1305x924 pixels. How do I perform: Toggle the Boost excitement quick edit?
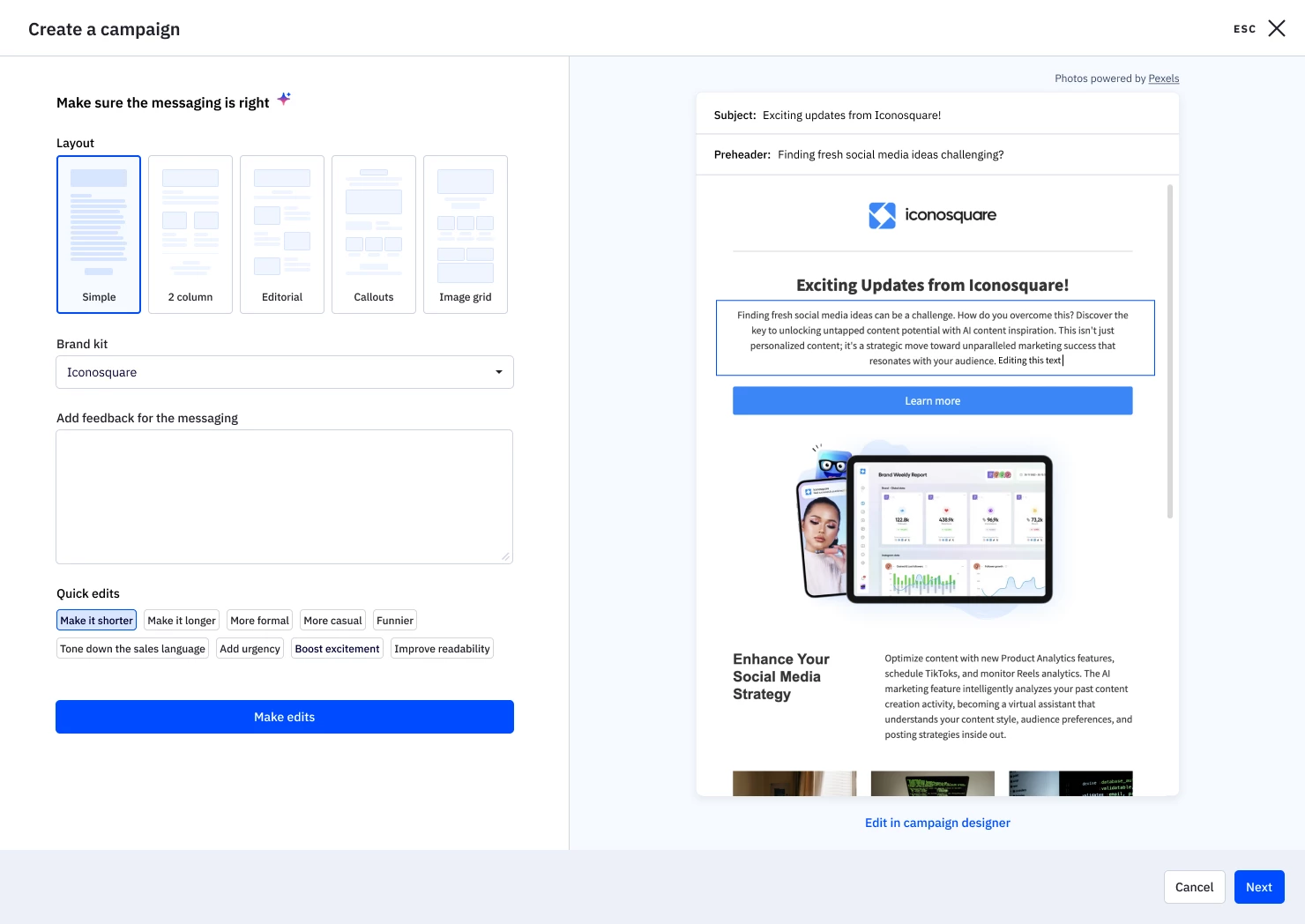click(x=337, y=649)
